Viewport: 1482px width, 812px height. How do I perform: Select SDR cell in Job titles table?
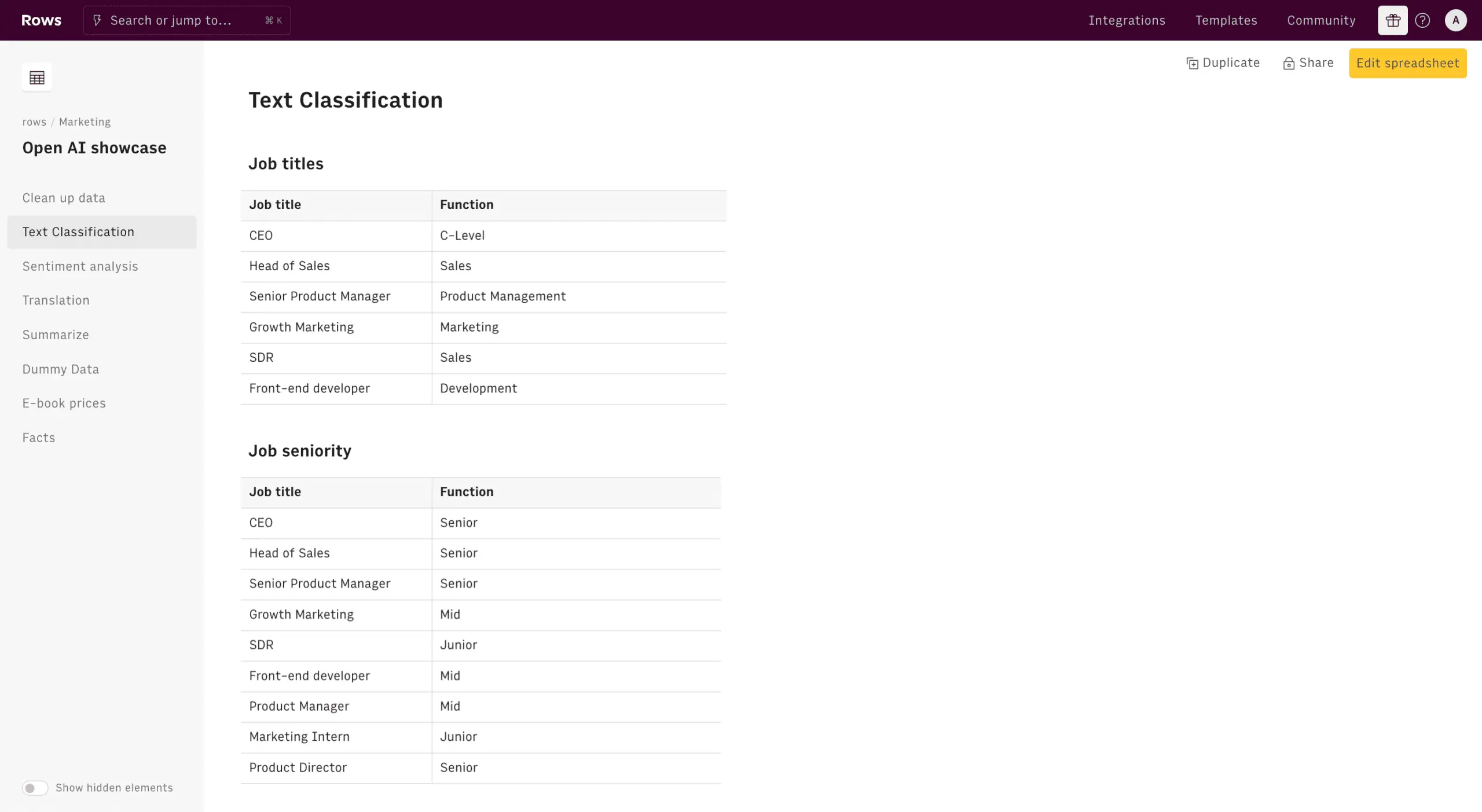pos(336,358)
